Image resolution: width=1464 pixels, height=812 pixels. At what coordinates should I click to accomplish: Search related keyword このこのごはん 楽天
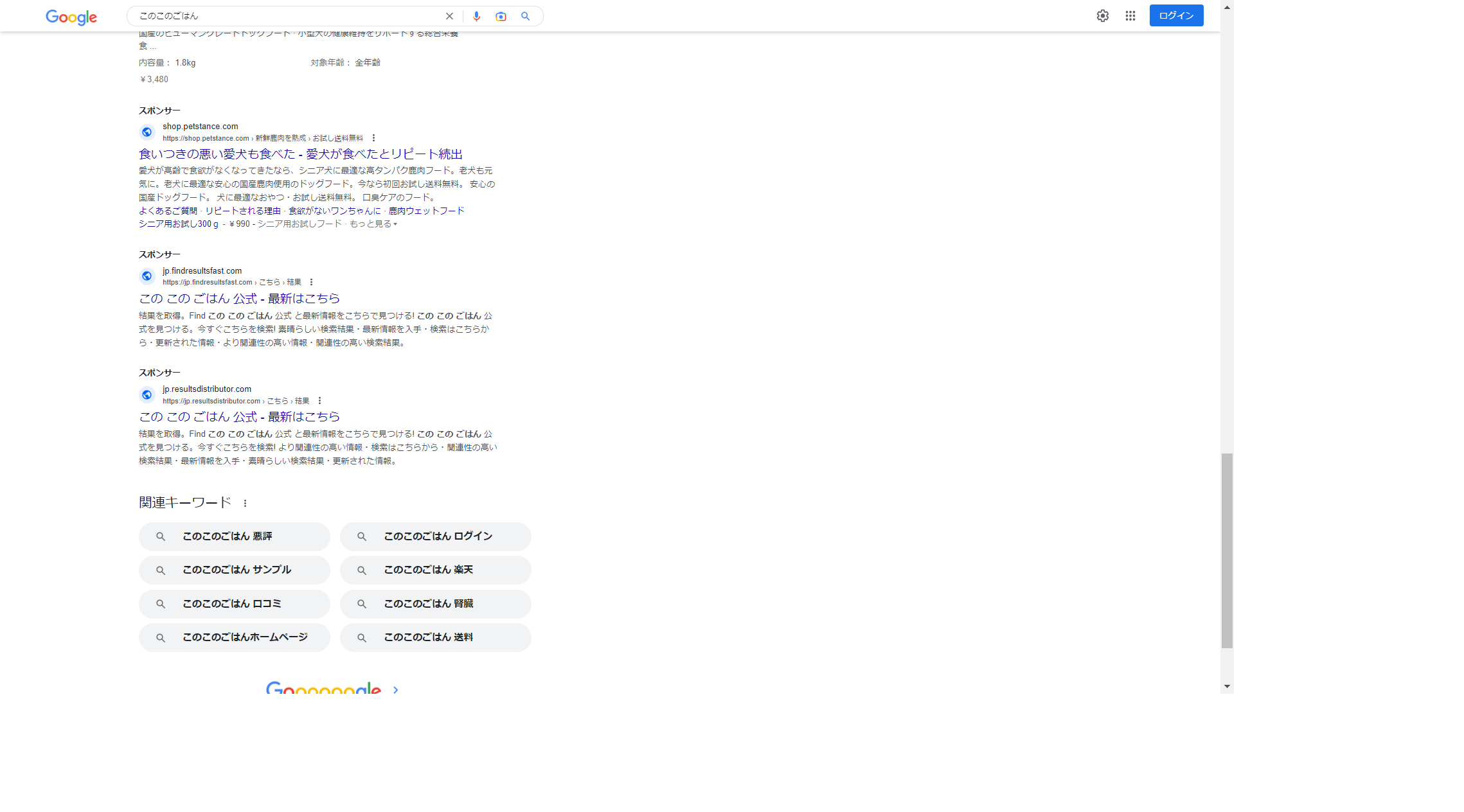point(435,570)
